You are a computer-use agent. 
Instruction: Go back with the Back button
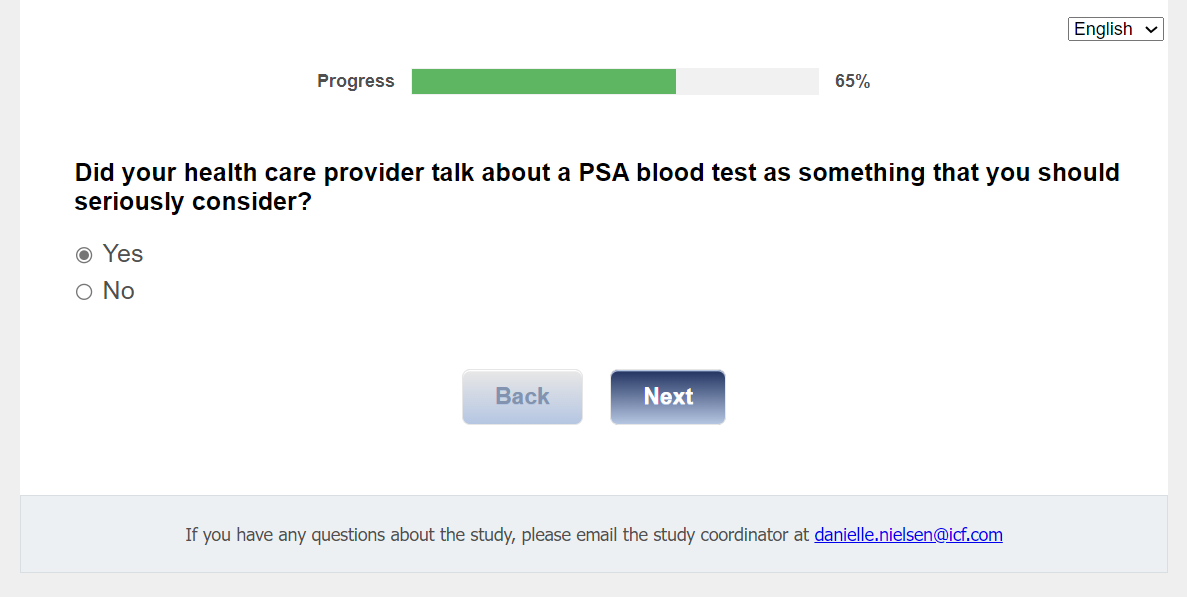pos(522,397)
